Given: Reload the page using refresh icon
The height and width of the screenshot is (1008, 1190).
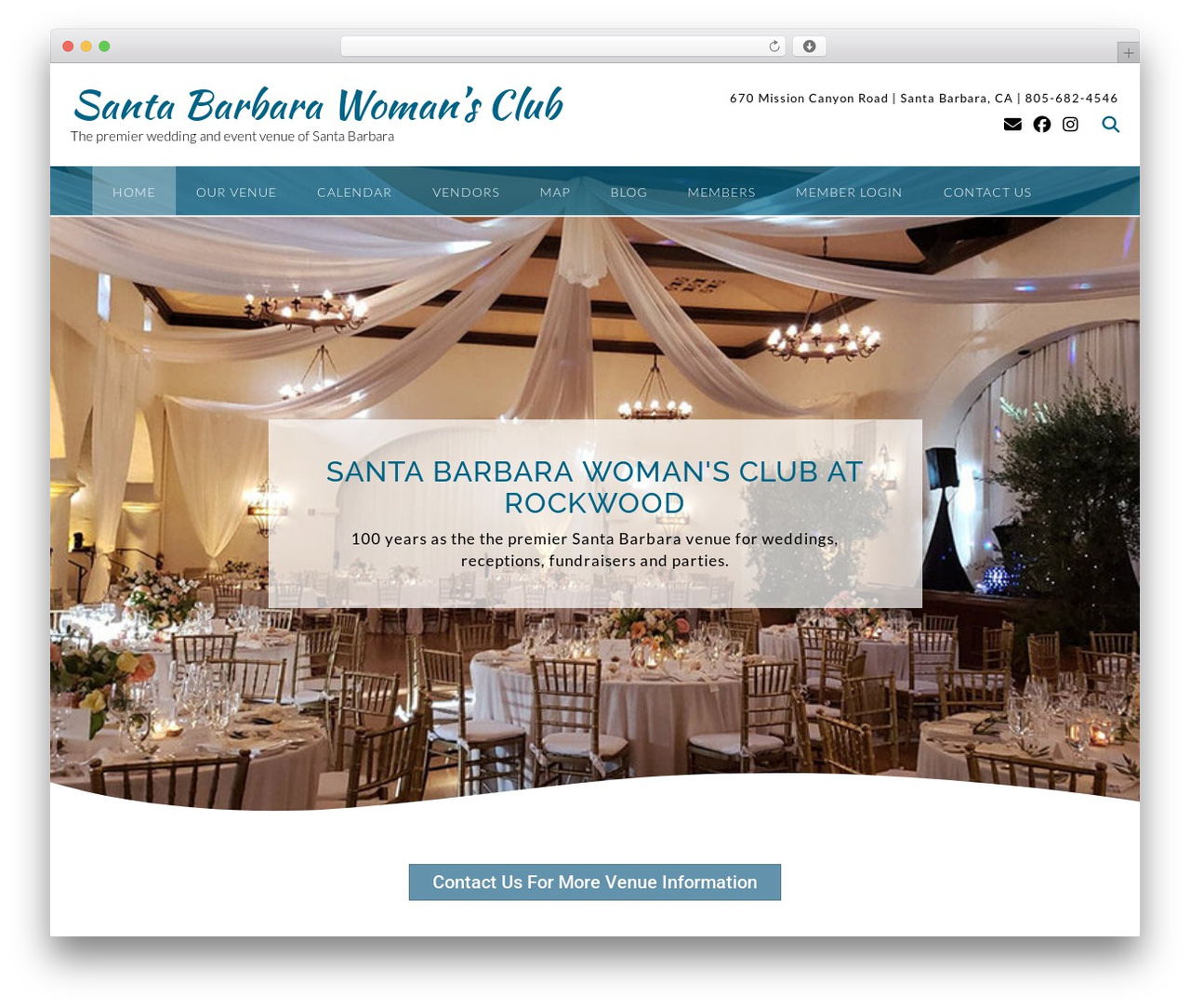Looking at the screenshot, I should coord(774,46).
